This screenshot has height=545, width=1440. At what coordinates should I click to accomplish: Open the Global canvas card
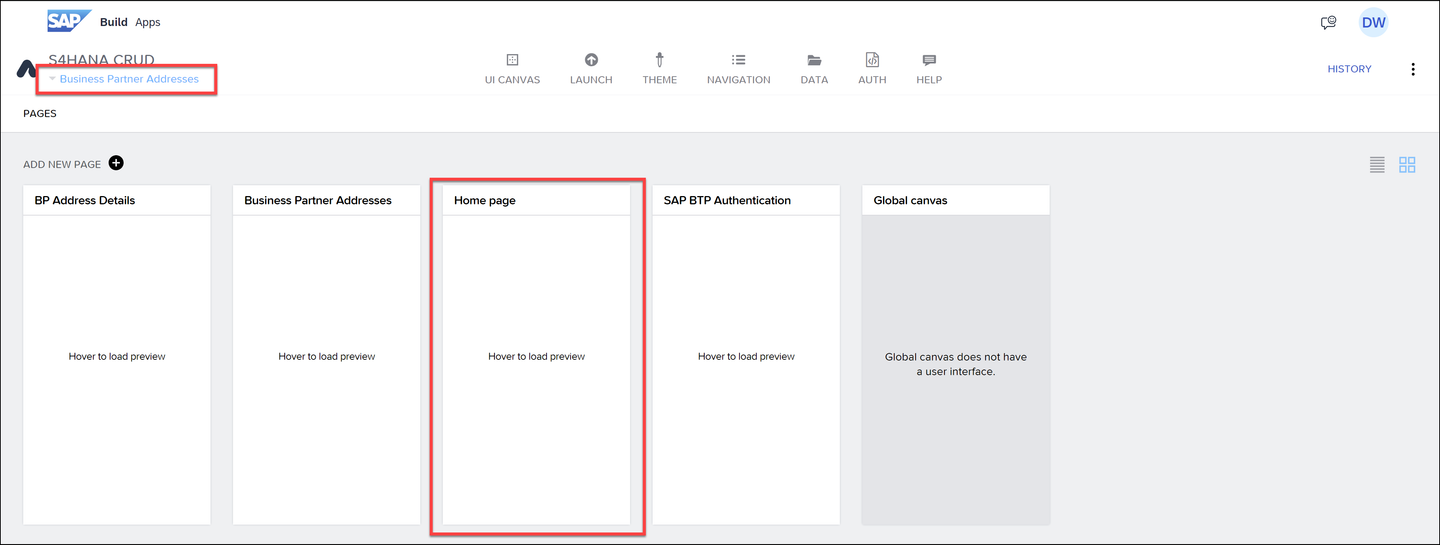pyautogui.click(x=956, y=355)
